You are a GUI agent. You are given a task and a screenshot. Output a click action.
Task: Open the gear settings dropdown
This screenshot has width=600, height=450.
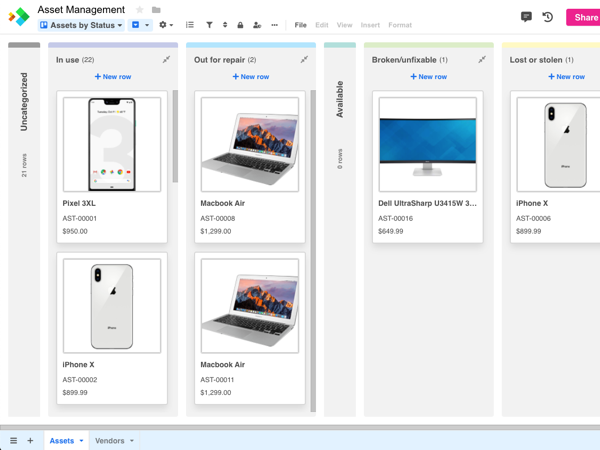(x=166, y=25)
